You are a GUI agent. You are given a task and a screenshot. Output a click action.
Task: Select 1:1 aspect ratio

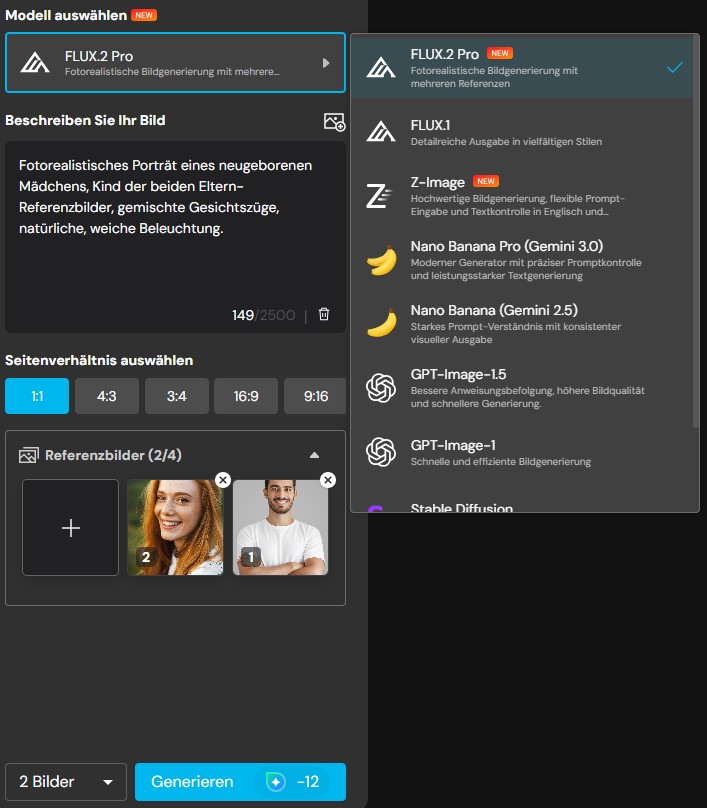coord(37,396)
